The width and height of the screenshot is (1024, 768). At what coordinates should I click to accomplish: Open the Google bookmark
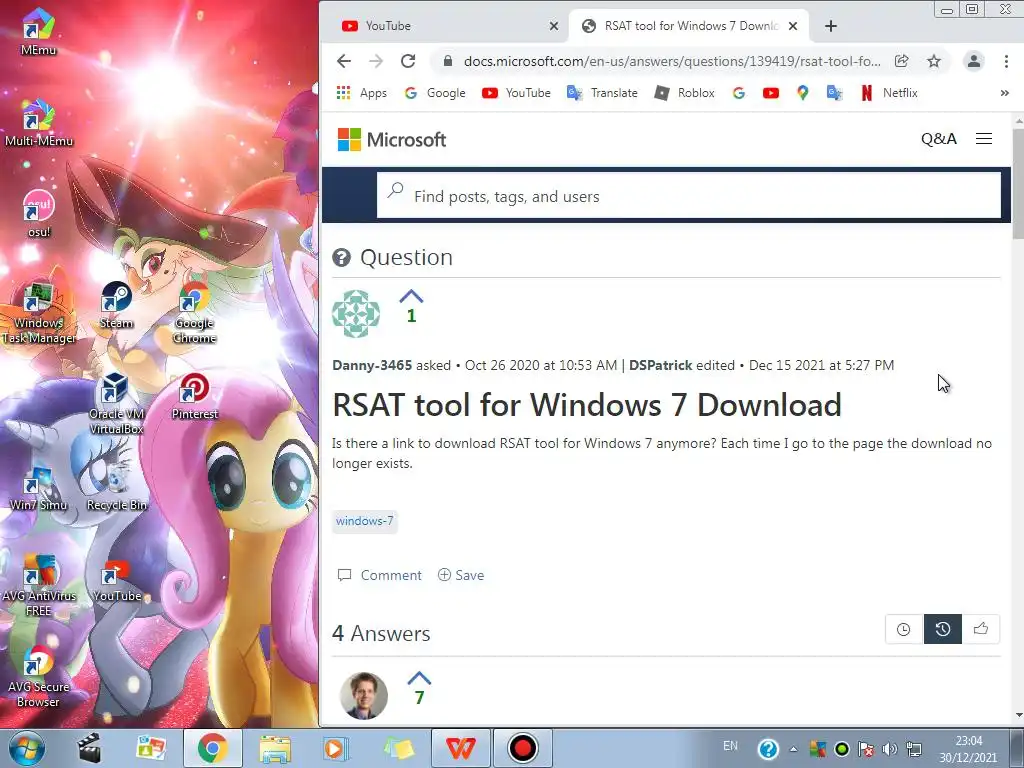(x=435, y=93)
